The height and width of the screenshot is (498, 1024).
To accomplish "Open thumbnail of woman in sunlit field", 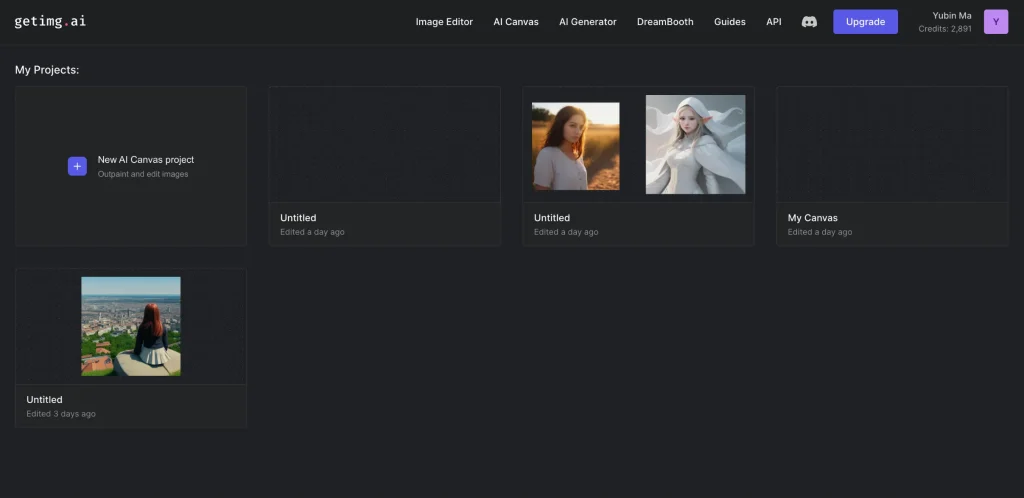I will 575,146.
